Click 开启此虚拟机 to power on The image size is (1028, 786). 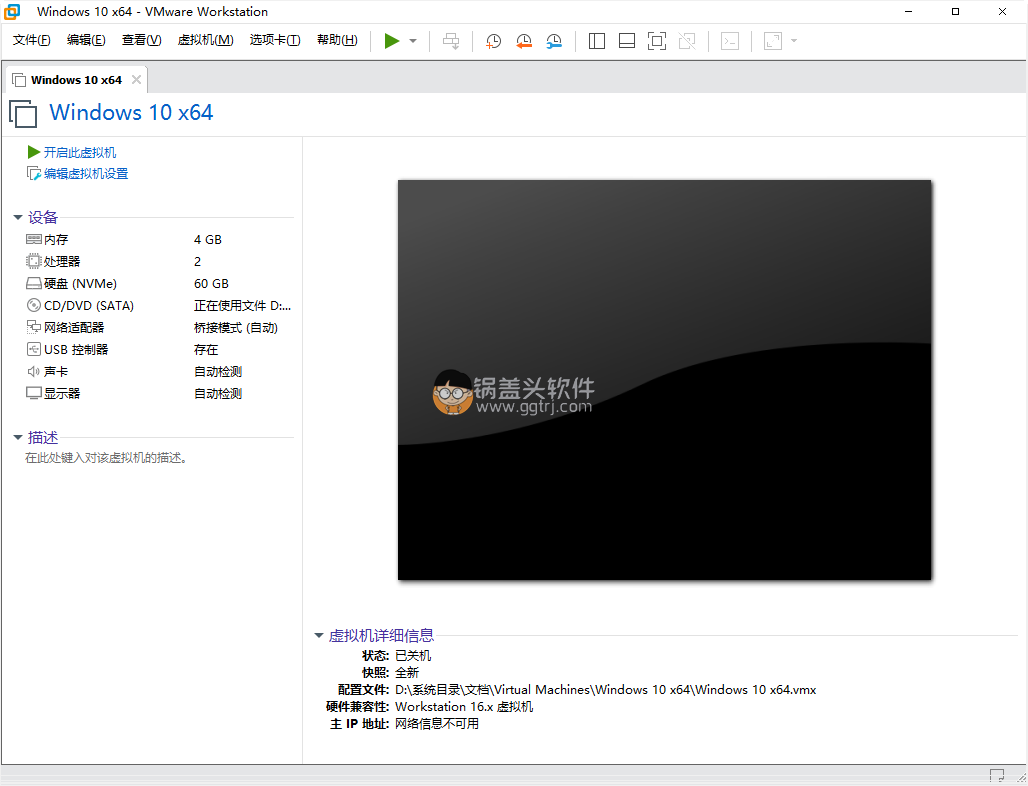point(79,152)
